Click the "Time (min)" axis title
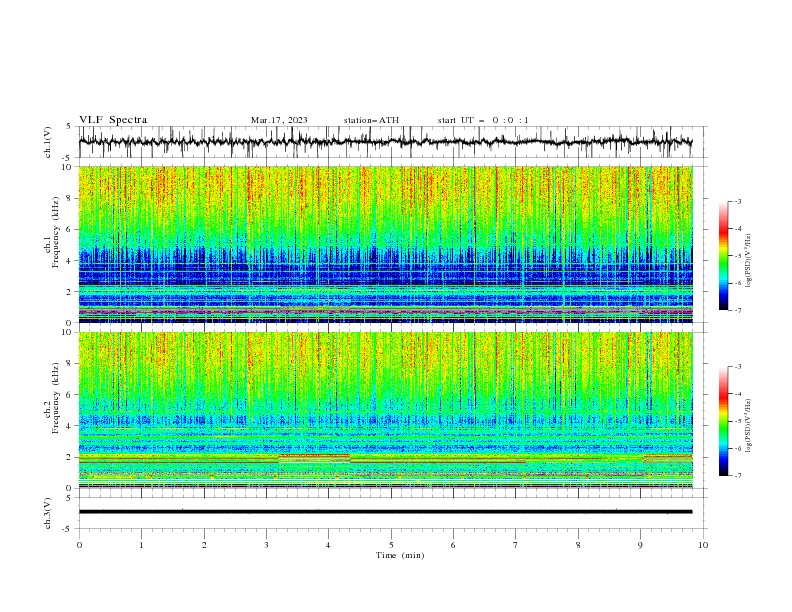Viewport: 792px width, 612px height. tap(400, 555)
